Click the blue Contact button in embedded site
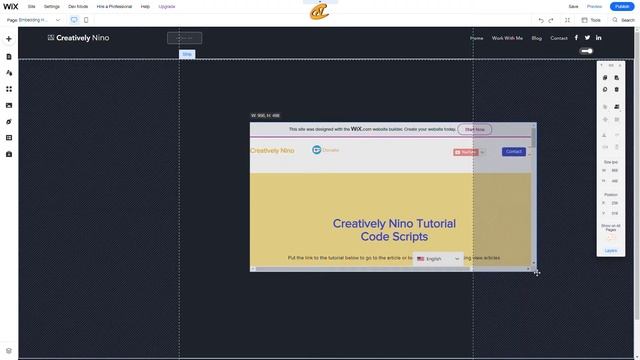Screen dimensions: 640x360 (514, 152)
